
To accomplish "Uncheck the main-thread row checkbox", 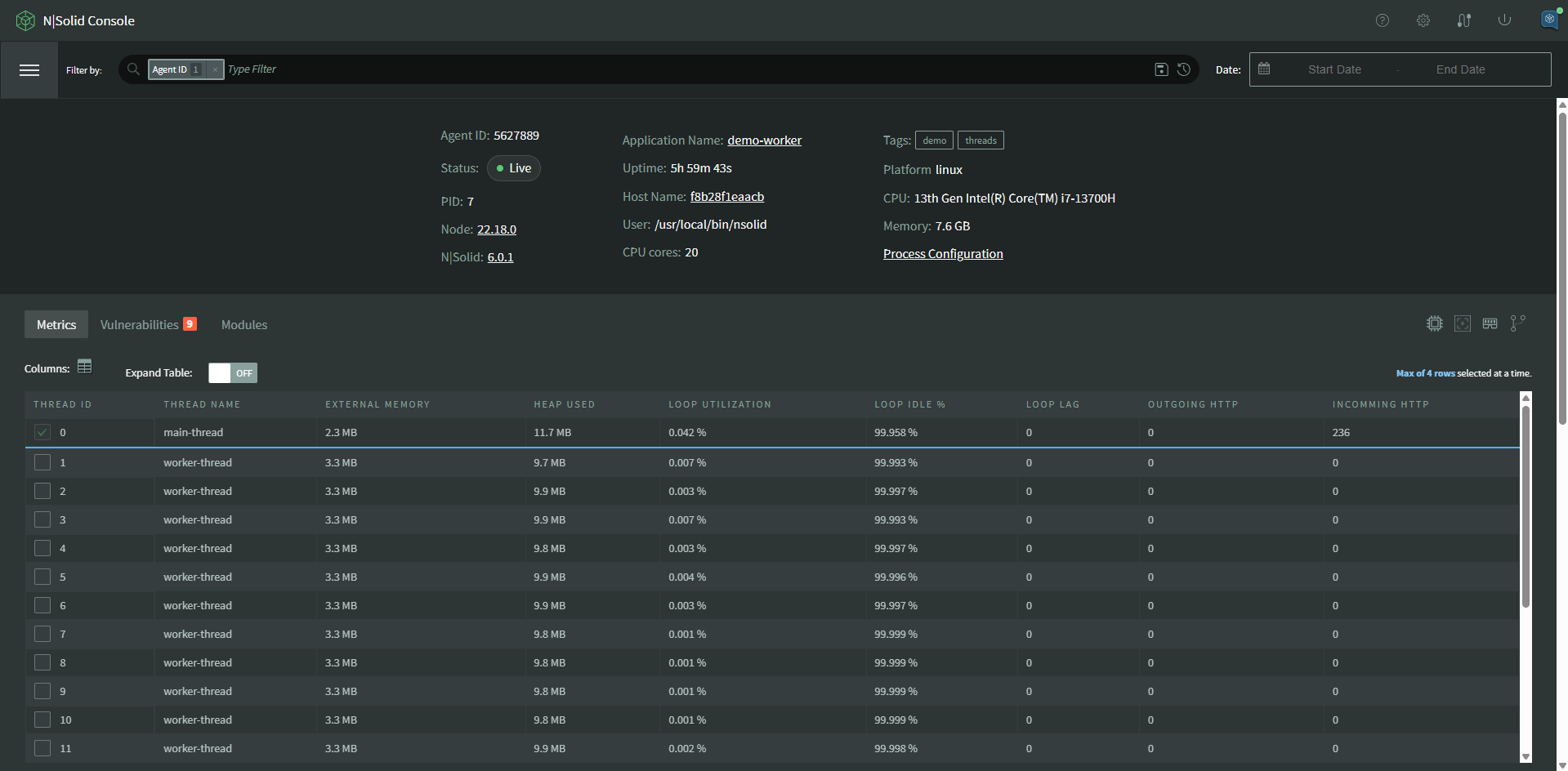I will 42,432.
